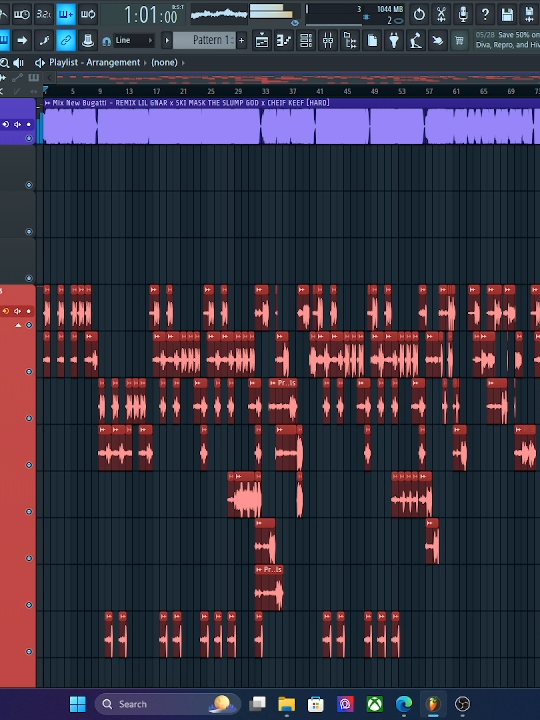Click the playlist zoom magnifier icon

[x=5, y=62]
